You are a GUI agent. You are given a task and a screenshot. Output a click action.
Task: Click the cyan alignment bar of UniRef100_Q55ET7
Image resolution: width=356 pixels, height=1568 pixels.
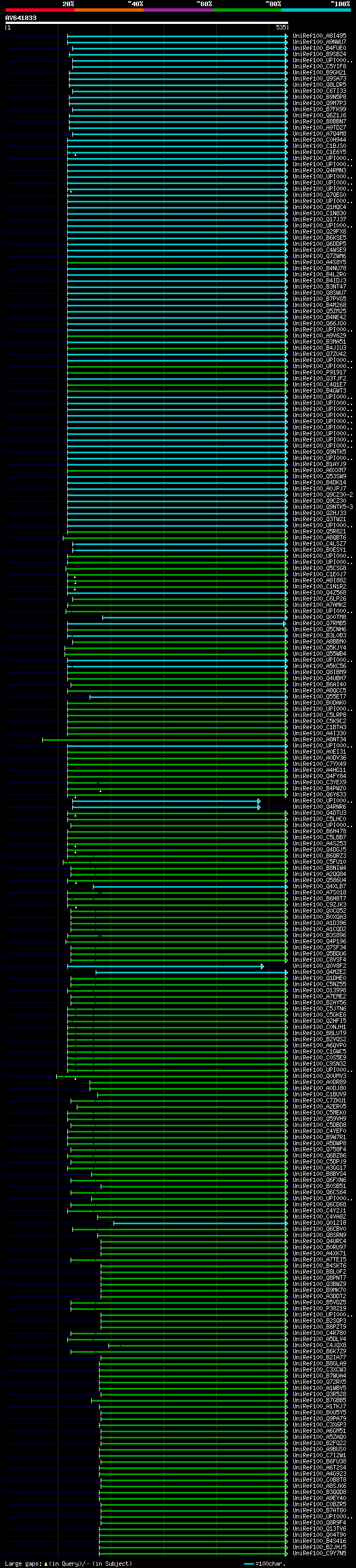[189, 696]
